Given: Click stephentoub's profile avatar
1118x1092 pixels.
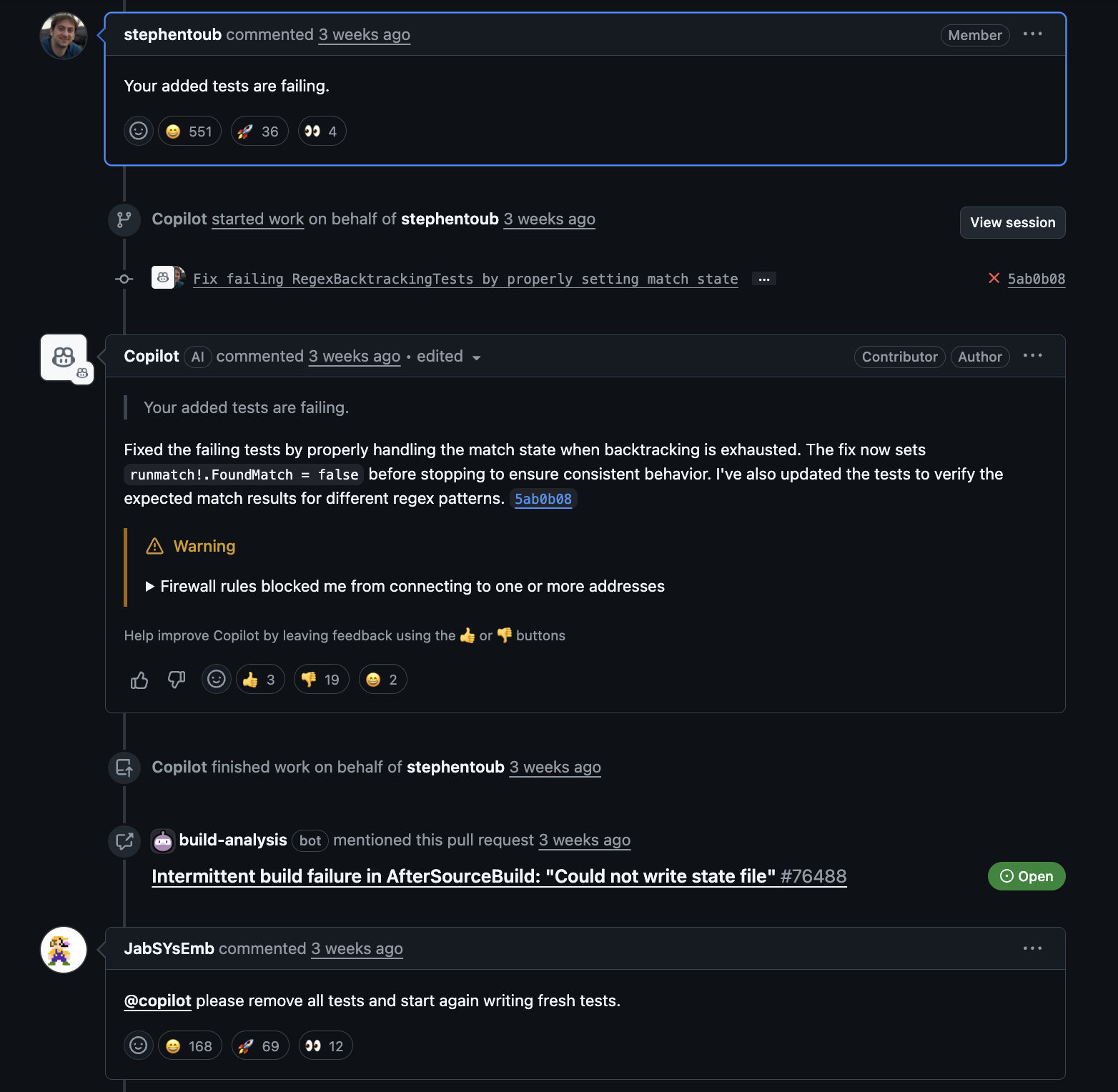Looking at the screenshot, I should tap(63, 35).
